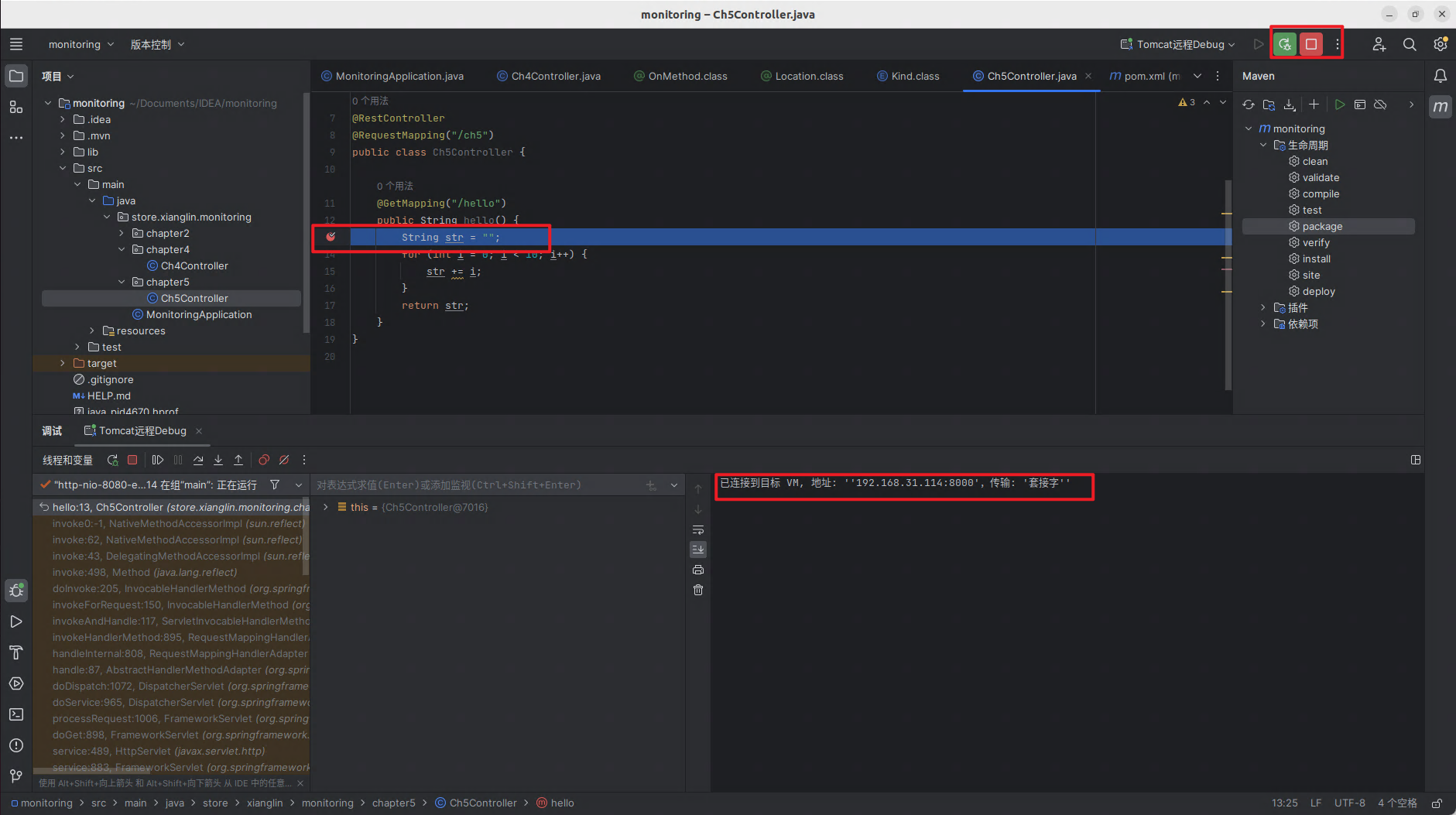Image resolution: width=1456 pixels, height=815 pixels.
Task: Click Ch5Controller in the breadcrumb bar
Action: [x=476, y=803]
